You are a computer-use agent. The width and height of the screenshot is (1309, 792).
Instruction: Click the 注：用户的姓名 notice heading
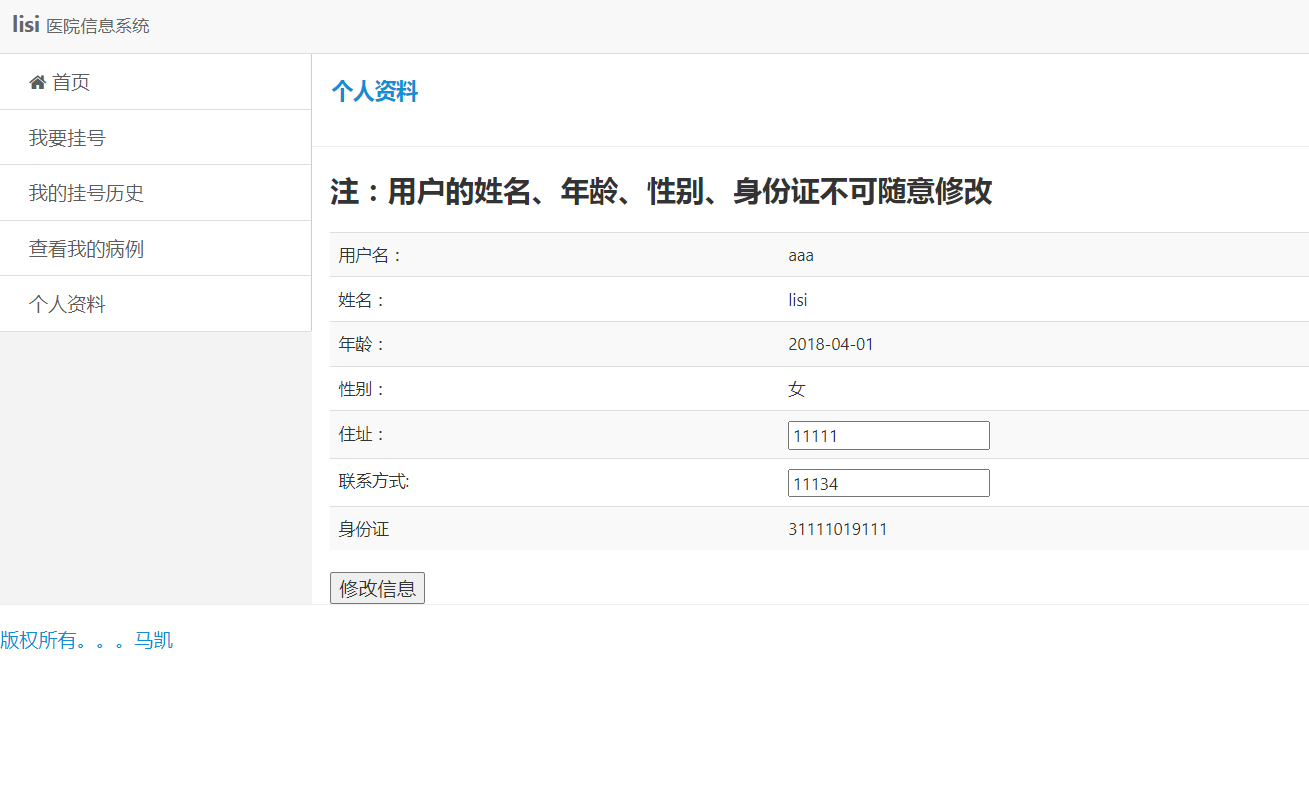(x=661, y=191)
